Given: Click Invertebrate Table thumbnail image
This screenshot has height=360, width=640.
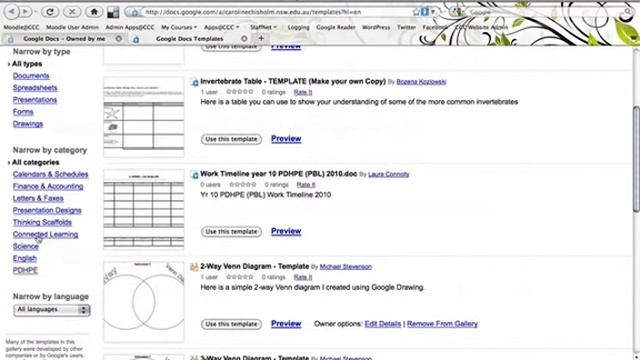Looking at the screenshot, I should pos(144,117).
